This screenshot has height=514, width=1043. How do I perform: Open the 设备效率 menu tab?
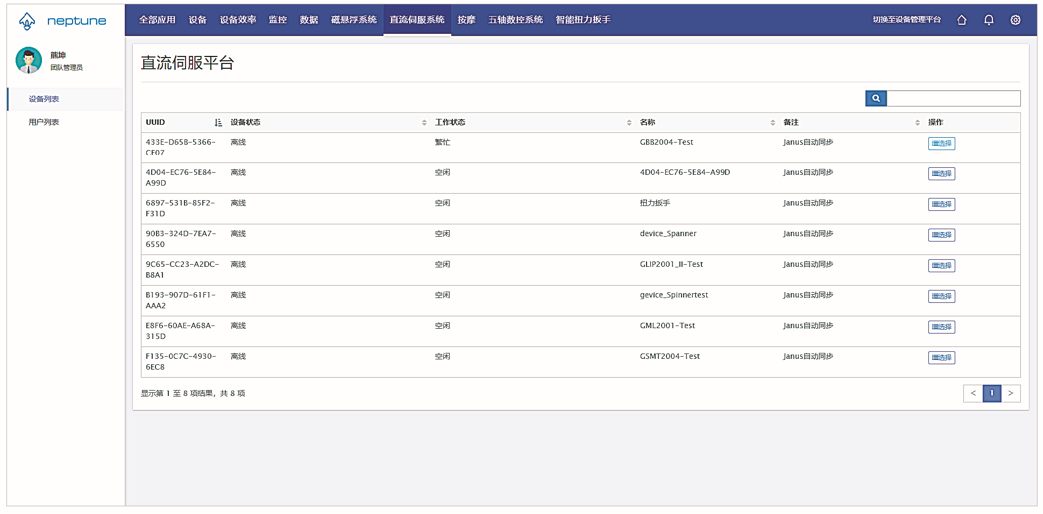[x=238, y=20]
